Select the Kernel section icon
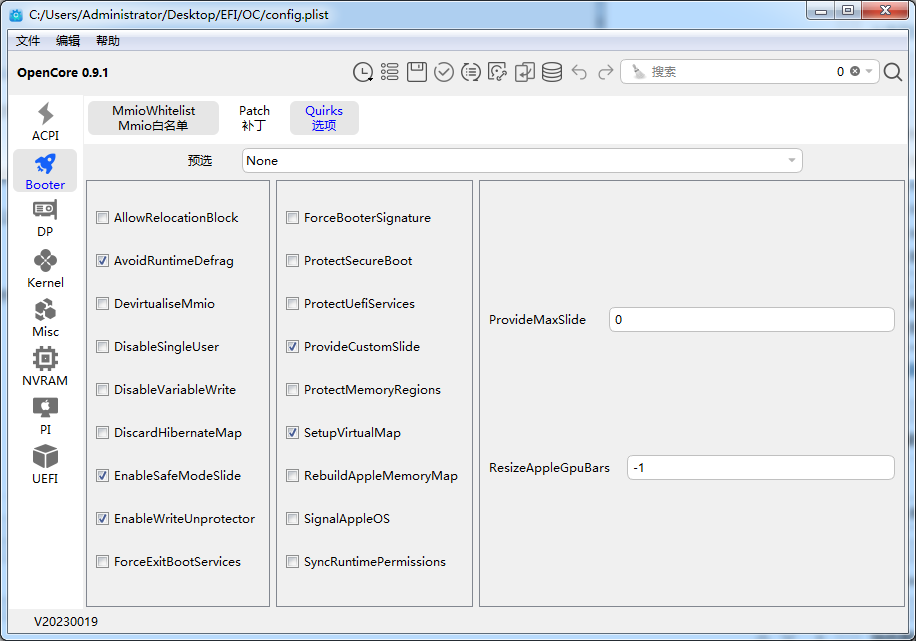The height and width of the screenshot is (641, 916). [45, 268]
